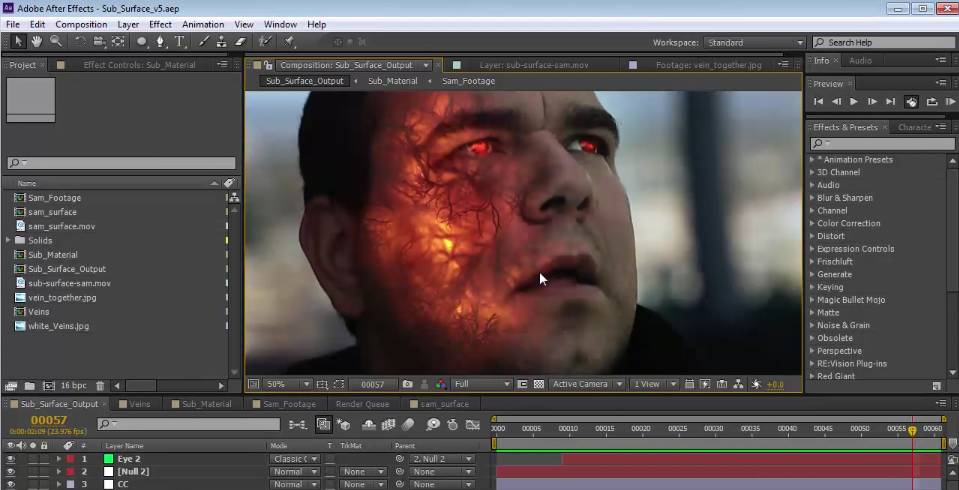Select the Eraser tool

click(240, 42)
